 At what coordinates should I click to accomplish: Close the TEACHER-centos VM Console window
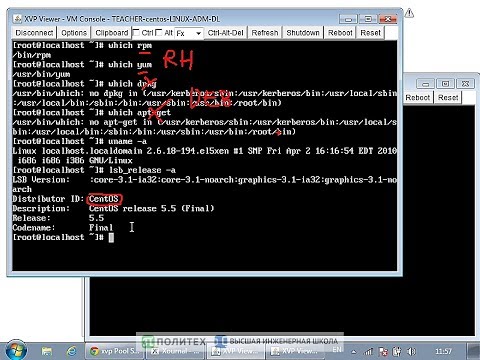coord(388,19)
